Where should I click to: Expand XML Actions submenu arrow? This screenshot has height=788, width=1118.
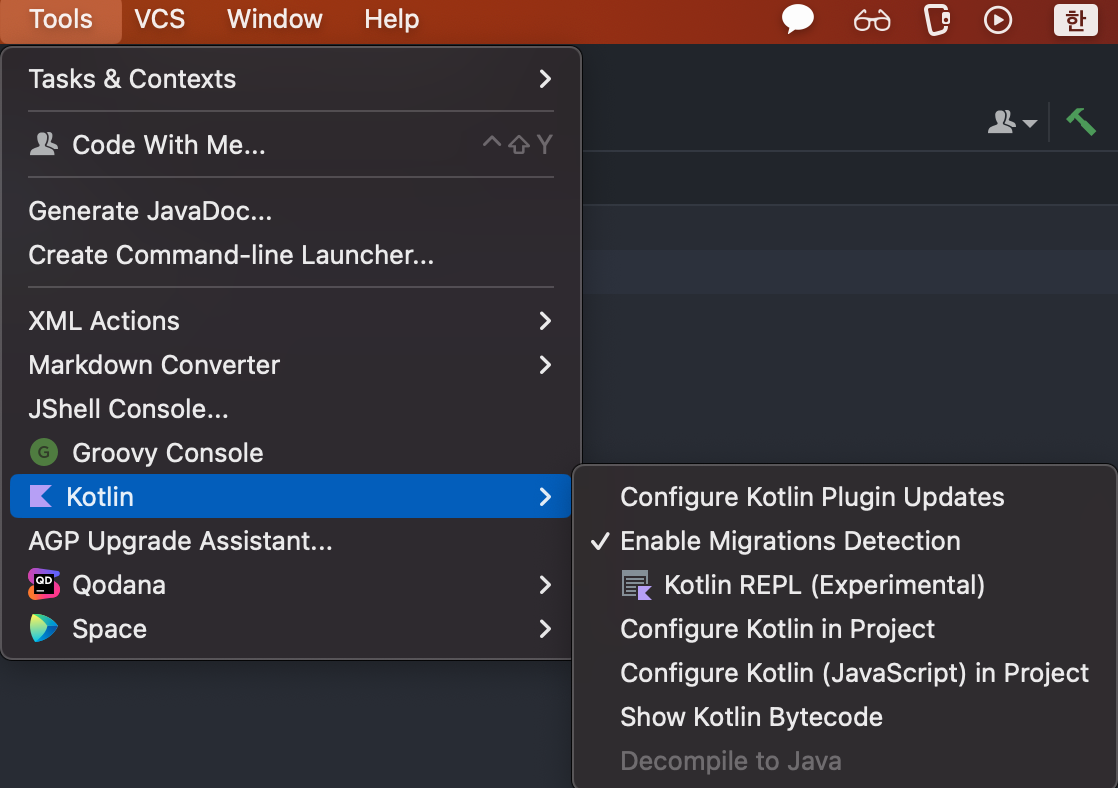(x=545, y=321)
